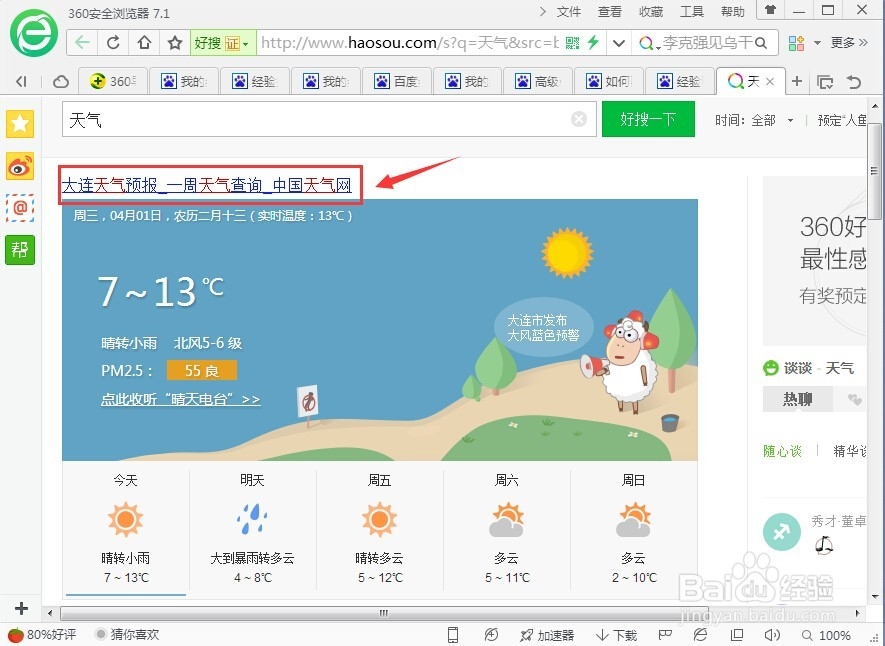Click the 大连市发布大风蓝色预警 bubble
Screen dimensions: 885x646
point(543,328)
